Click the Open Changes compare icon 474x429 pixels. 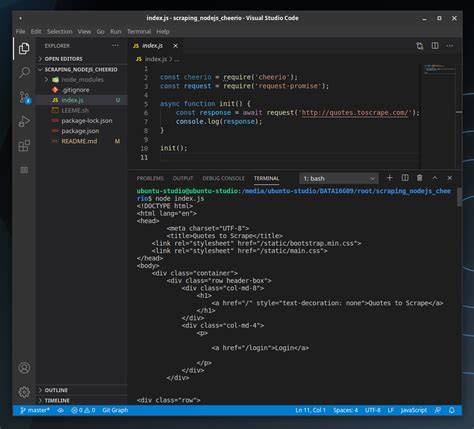[x=420, y=46]
